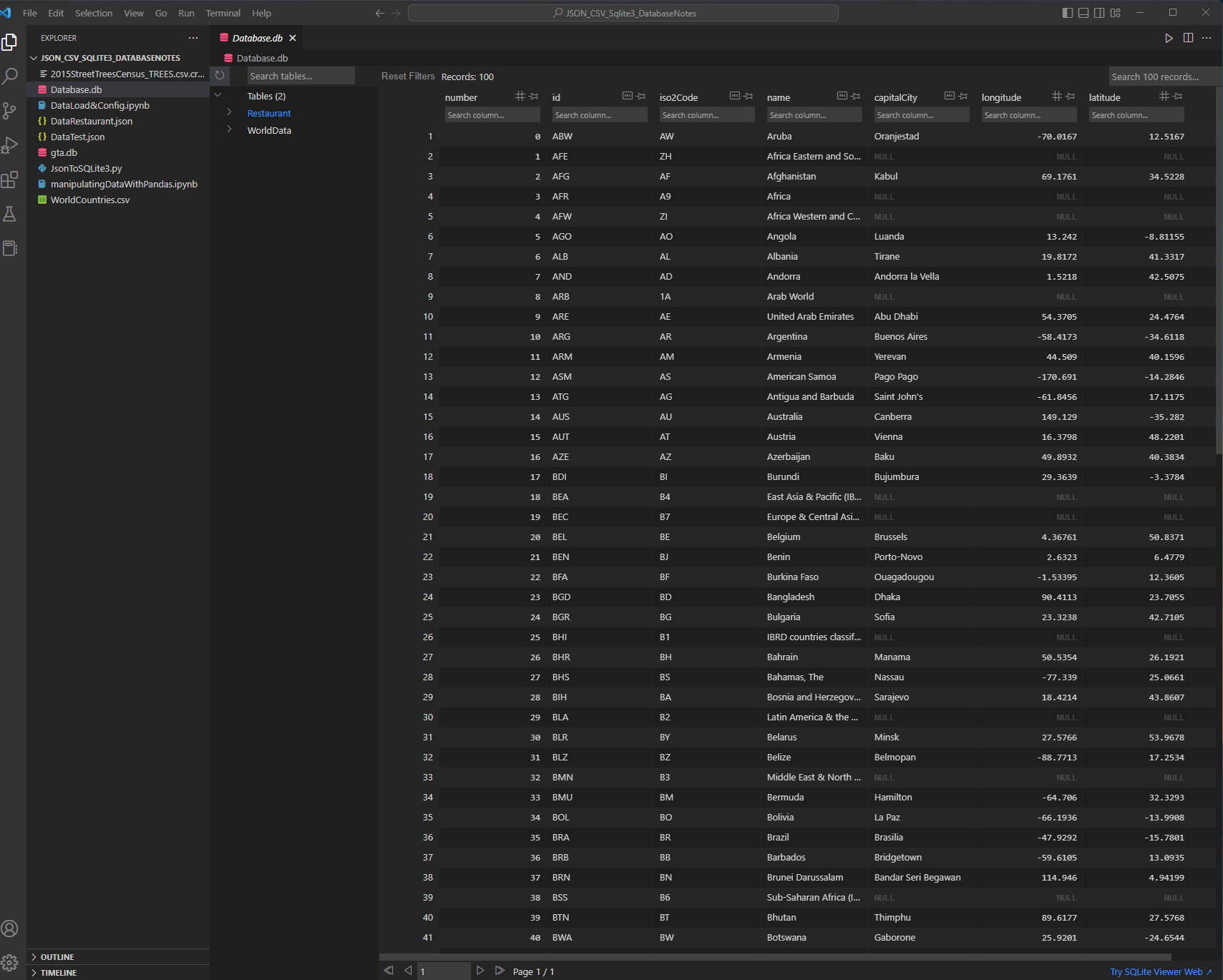Jump to the last page using double-arrow icon
This screenshot has width=1223, height=980.
[499, 970]
